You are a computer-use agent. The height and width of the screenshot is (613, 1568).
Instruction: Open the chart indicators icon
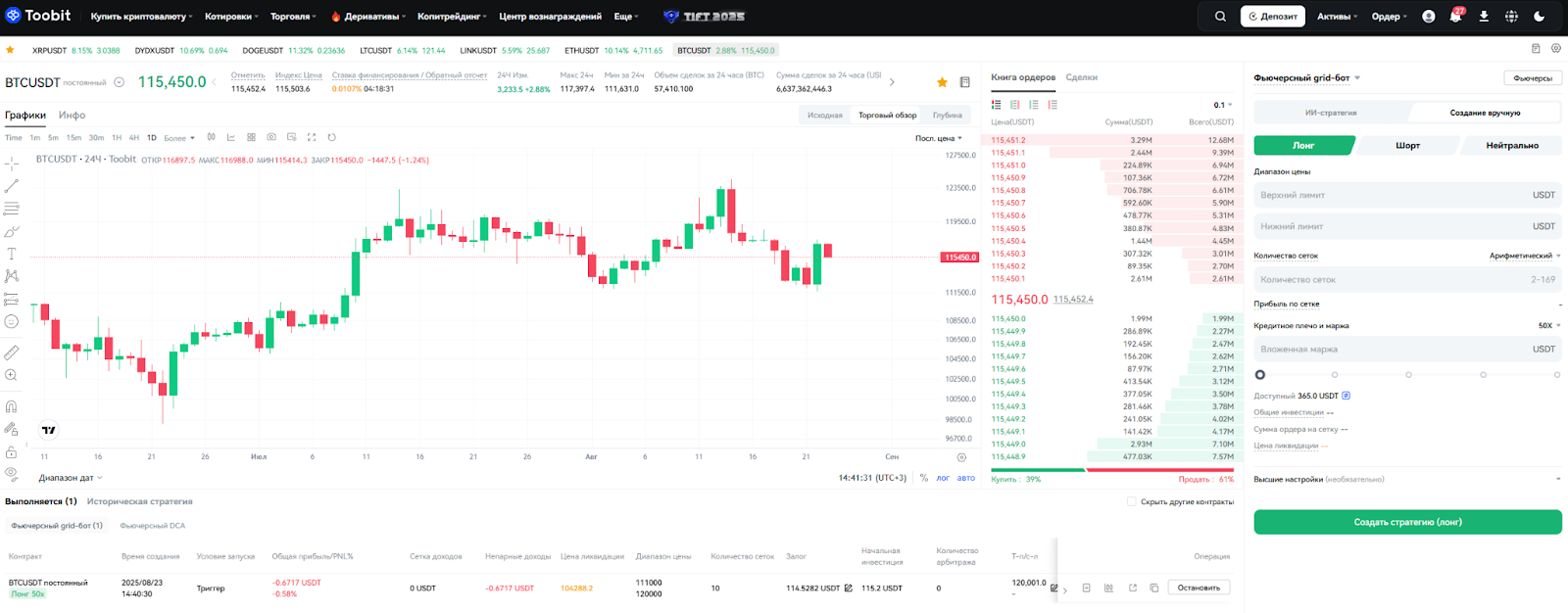coord(231,137)
